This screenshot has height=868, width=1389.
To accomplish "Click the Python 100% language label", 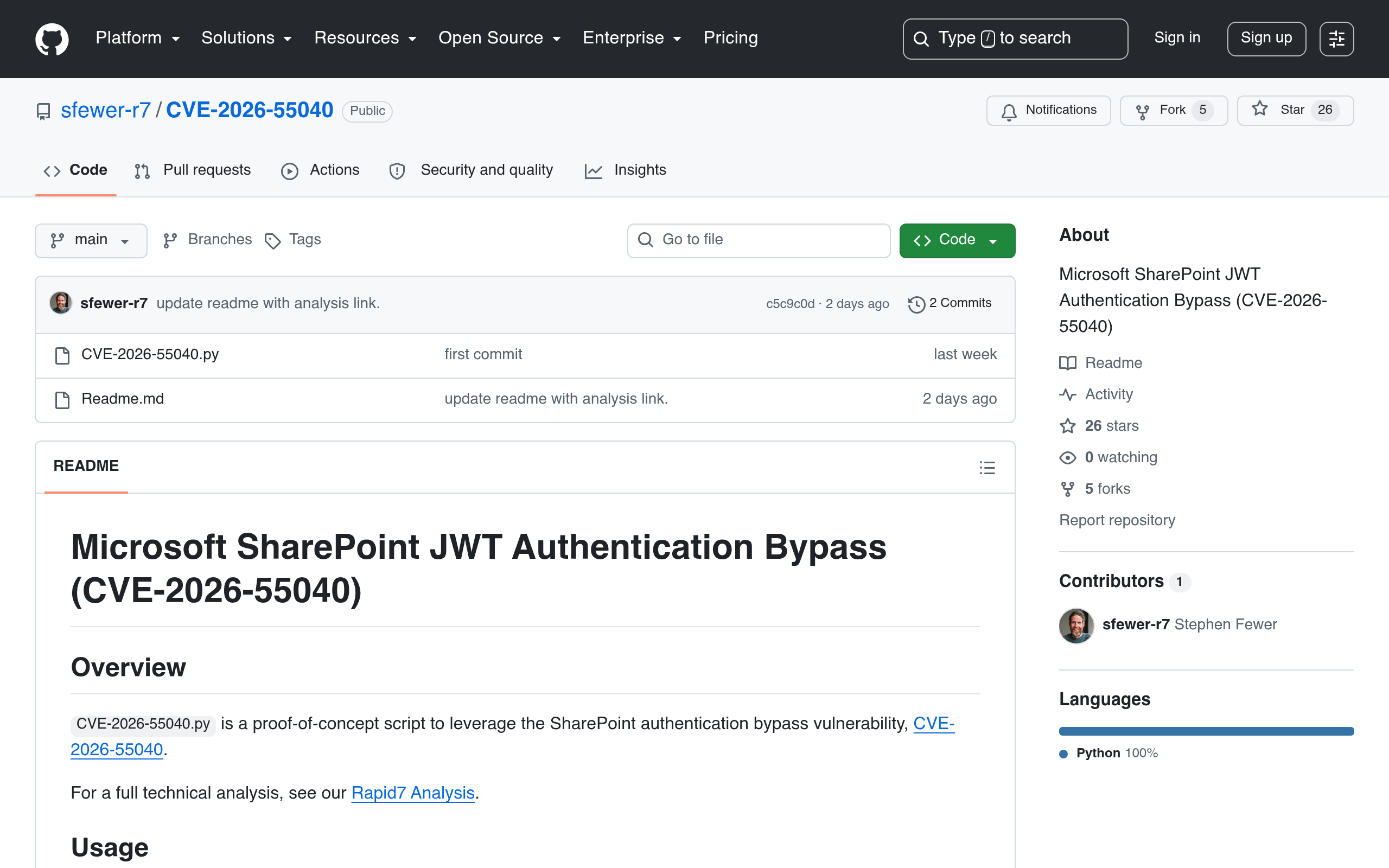I will click(x=1108, y=753).
